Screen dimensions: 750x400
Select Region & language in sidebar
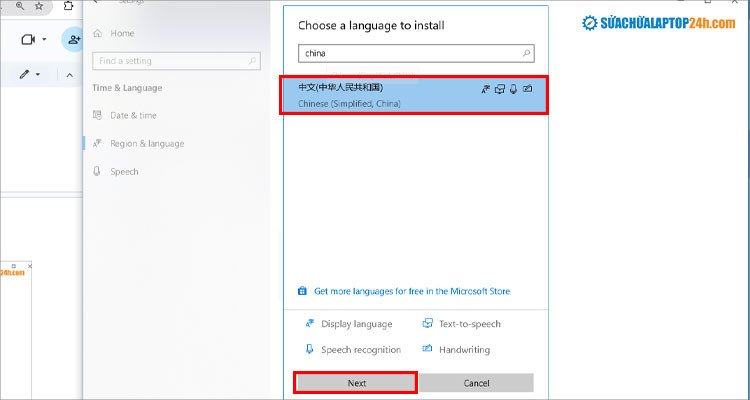point(146,143)
